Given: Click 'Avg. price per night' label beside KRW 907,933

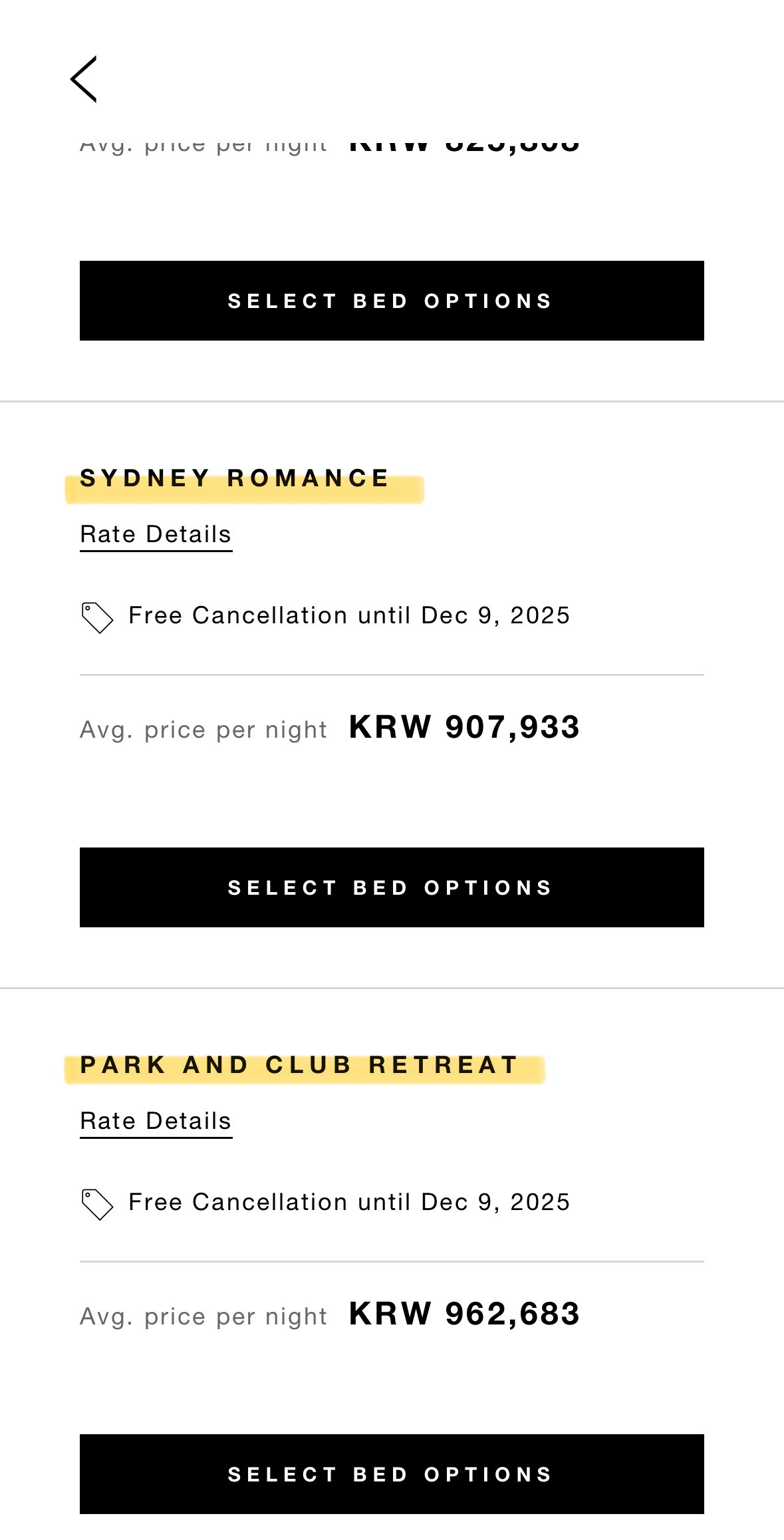Looking at the screenshot, I should pyautogui.click(x=203, y=730).
